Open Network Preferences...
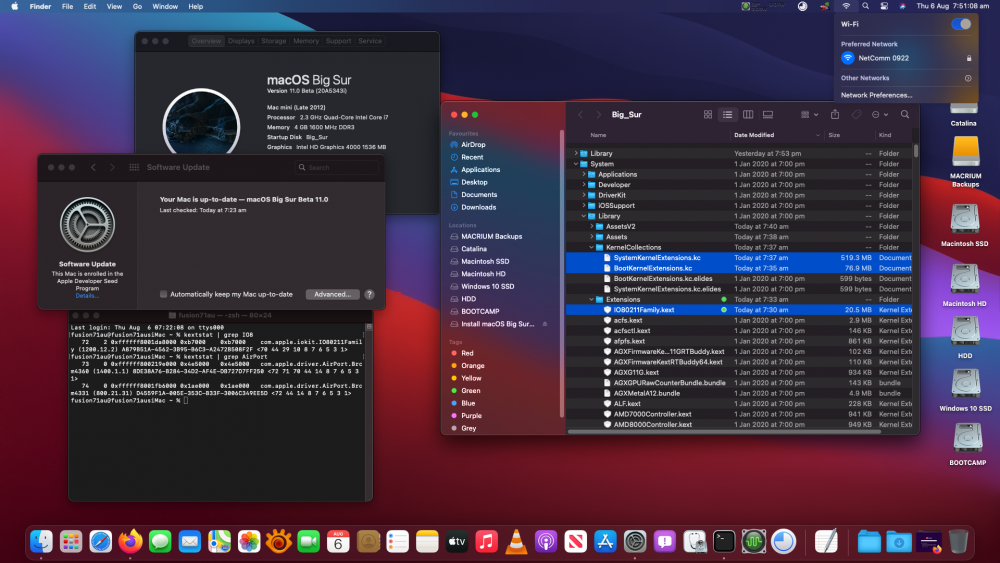Viewport: 1000px width, 563px height. tap(876, 95)
